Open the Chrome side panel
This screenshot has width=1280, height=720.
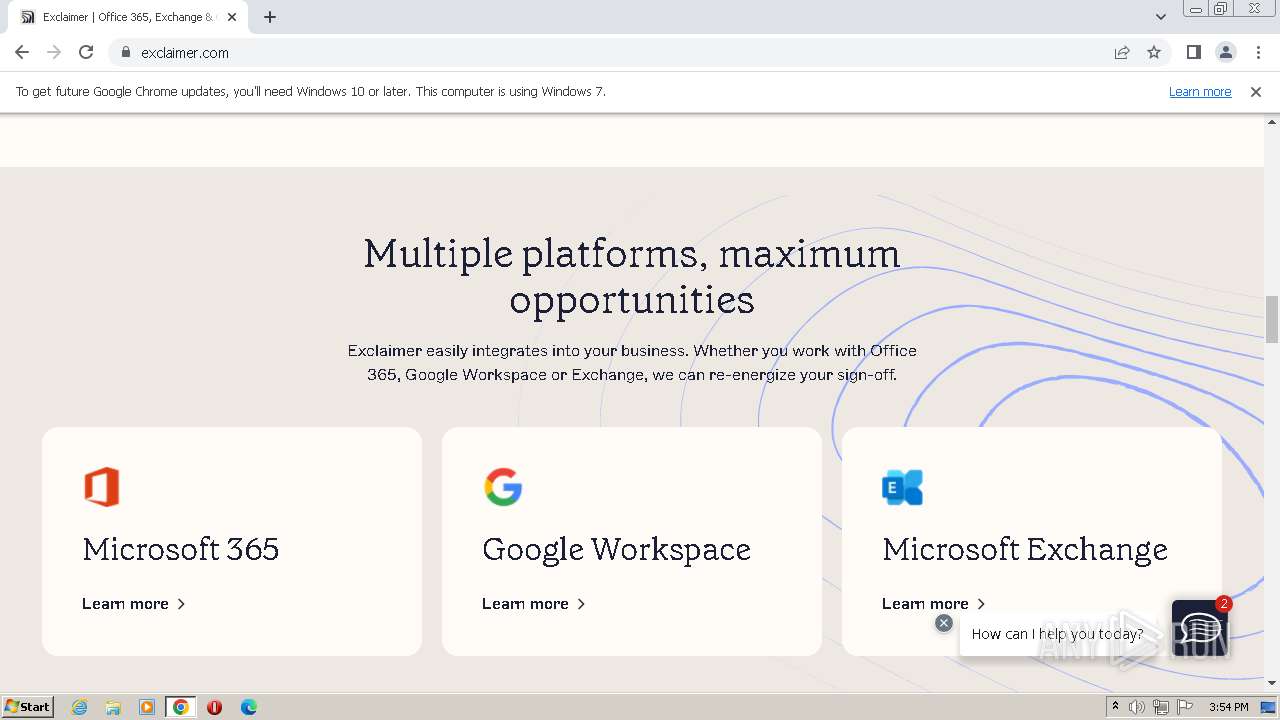point(1193,52)
